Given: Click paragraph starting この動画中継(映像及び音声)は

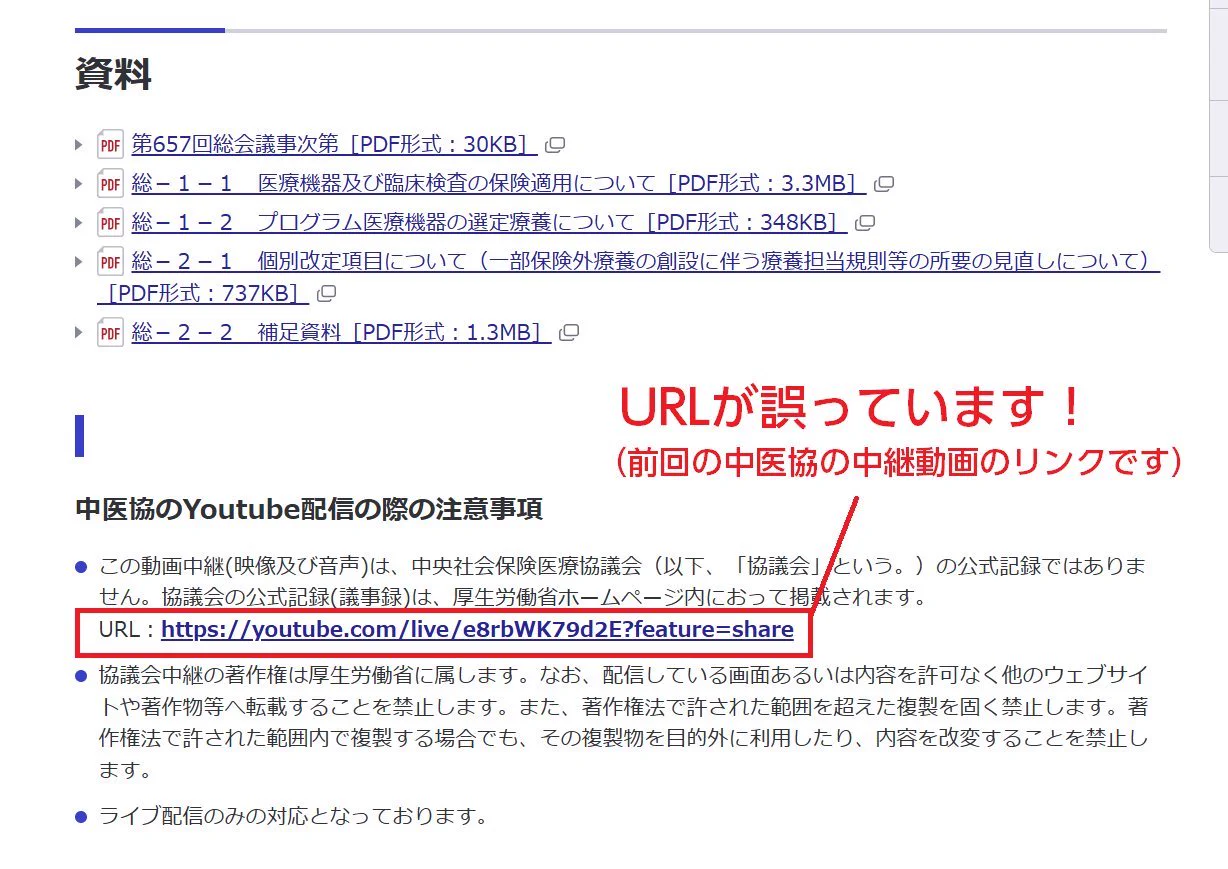Looking at the screenshot, I should 622,582.
